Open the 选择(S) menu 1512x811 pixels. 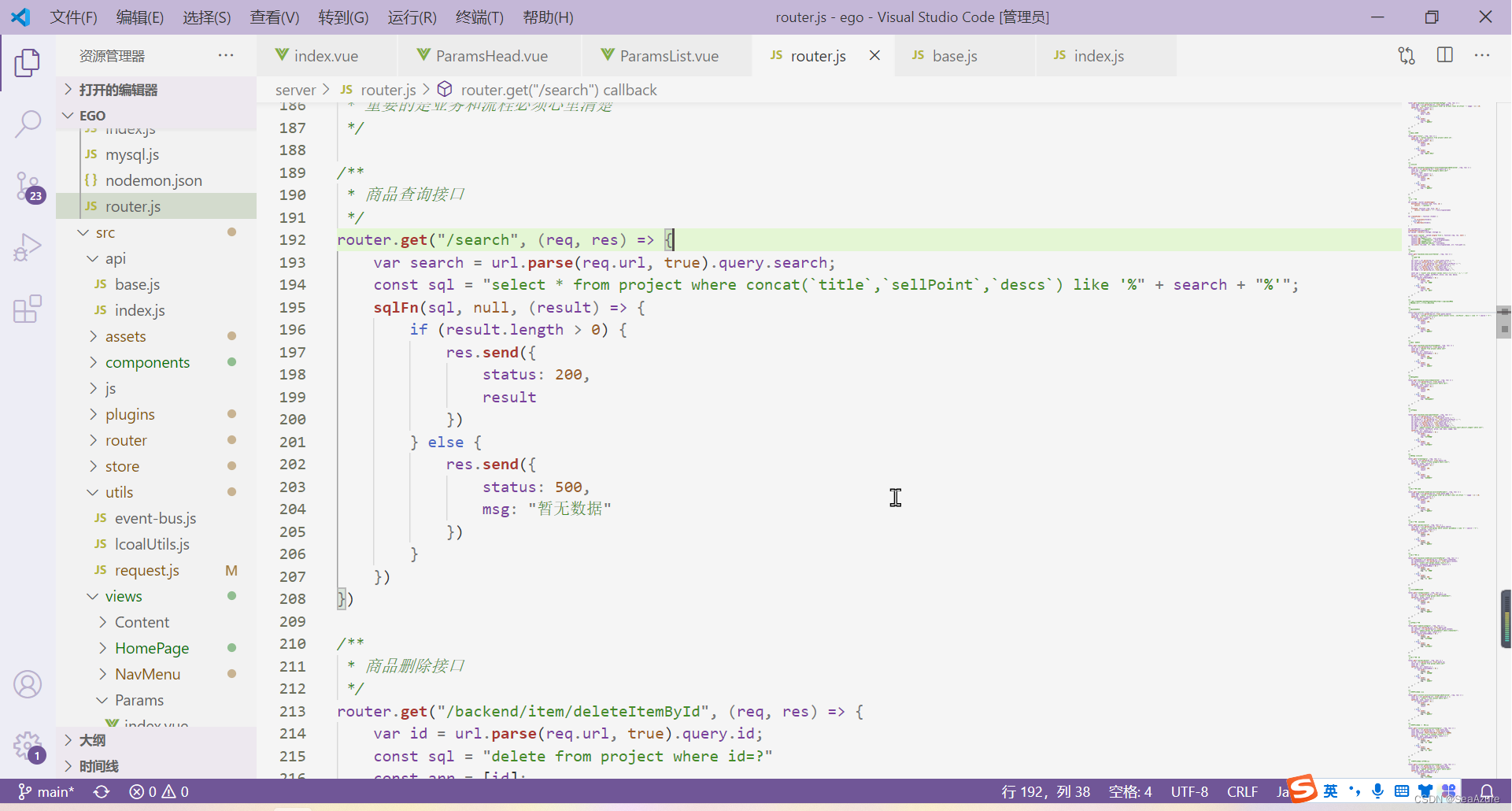[206, 17]
